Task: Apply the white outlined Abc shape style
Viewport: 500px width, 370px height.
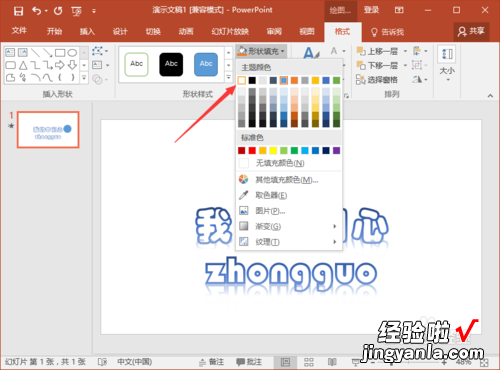Action: click(x=136, y=64)
